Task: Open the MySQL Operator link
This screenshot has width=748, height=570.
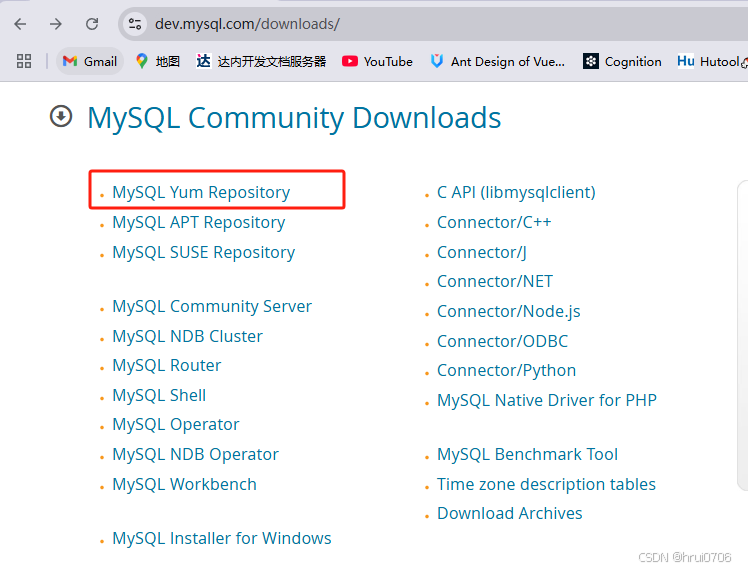Action: tap(176, 425)
